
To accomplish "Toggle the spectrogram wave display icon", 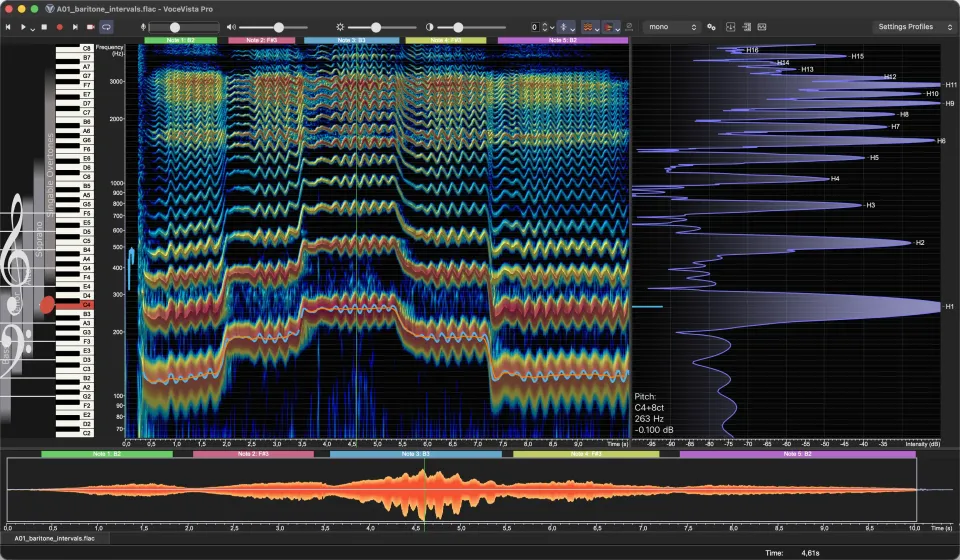I will coord(587,27).
